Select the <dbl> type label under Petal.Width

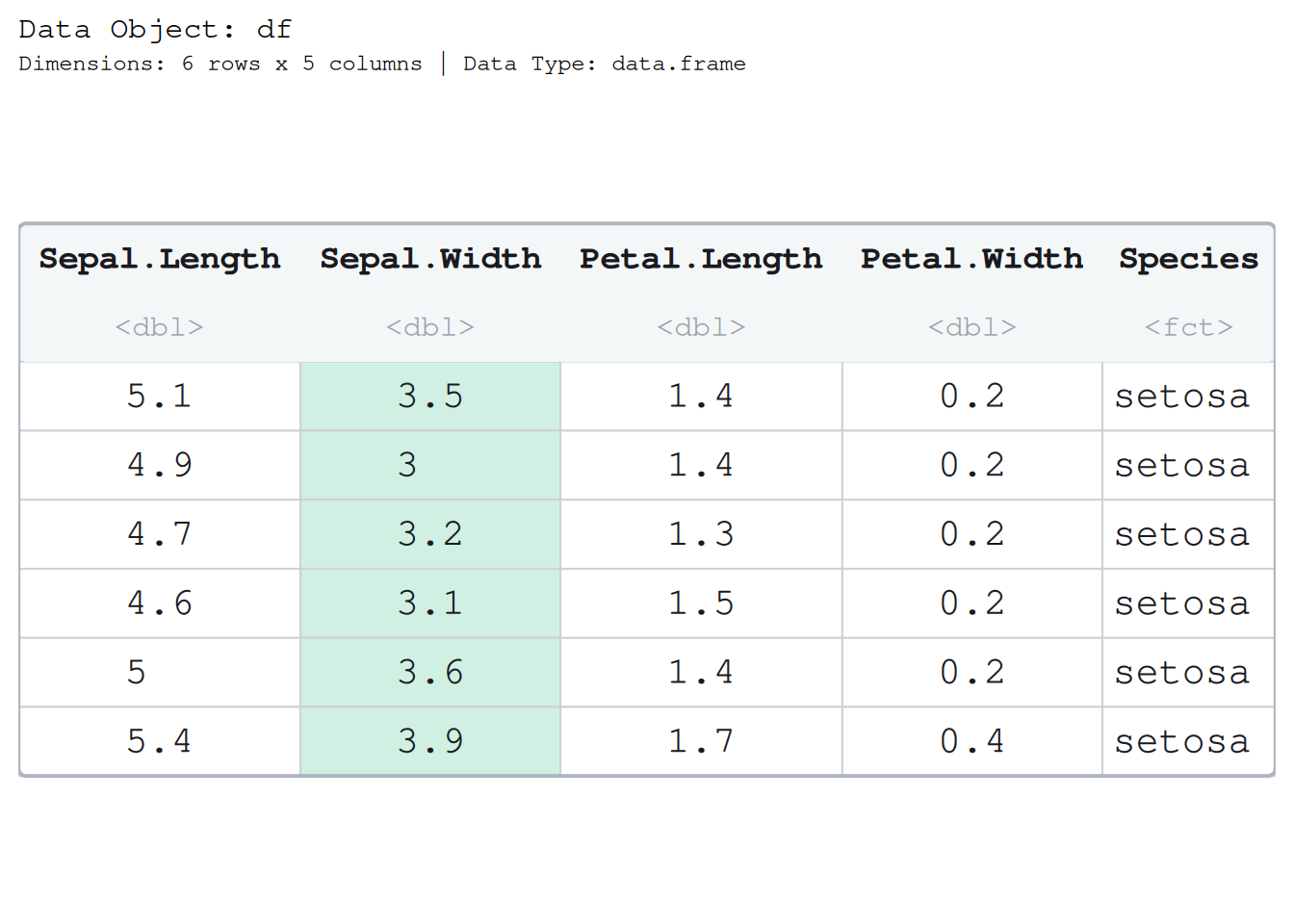(x=971, y=327)
